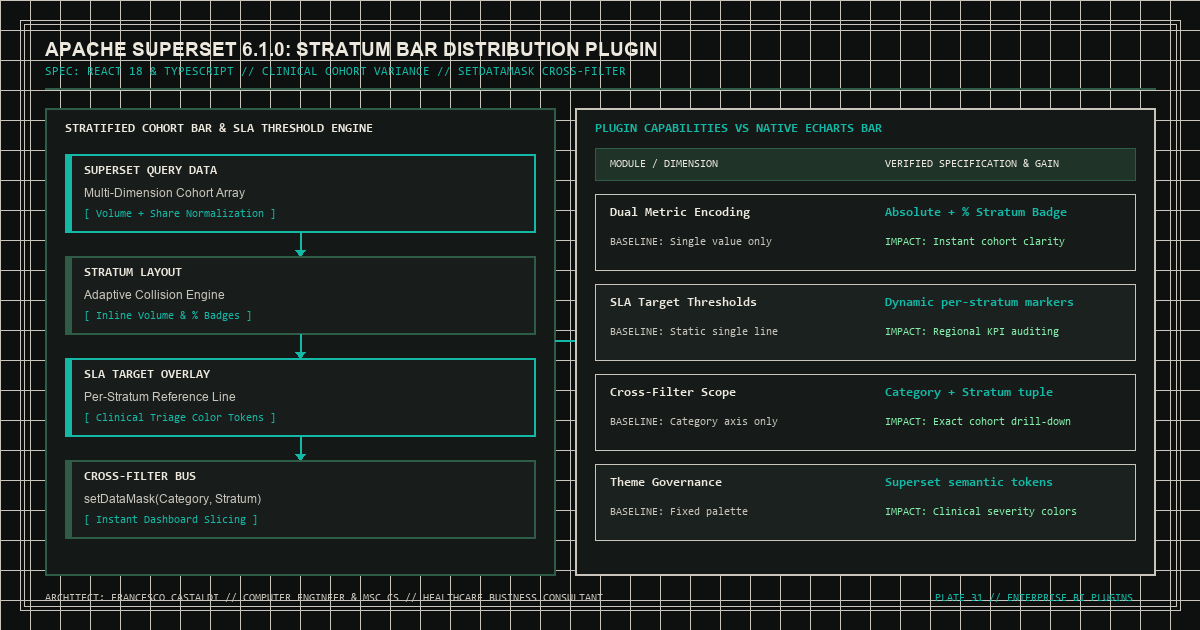Click 'BASELINE: Fixed palette' text
This screenshot has width=1200, height=630.
(x=679, y=512)
